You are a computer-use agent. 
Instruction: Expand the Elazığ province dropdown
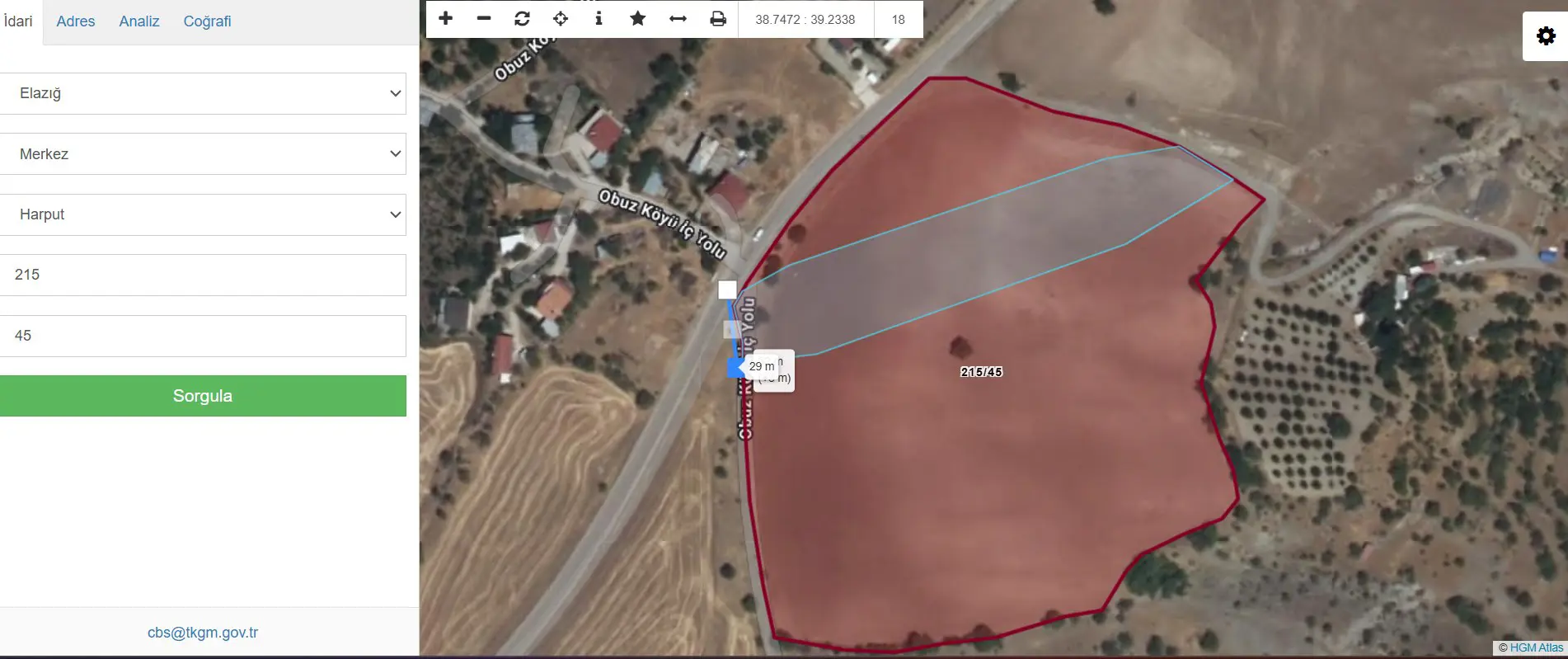point(203,93)
